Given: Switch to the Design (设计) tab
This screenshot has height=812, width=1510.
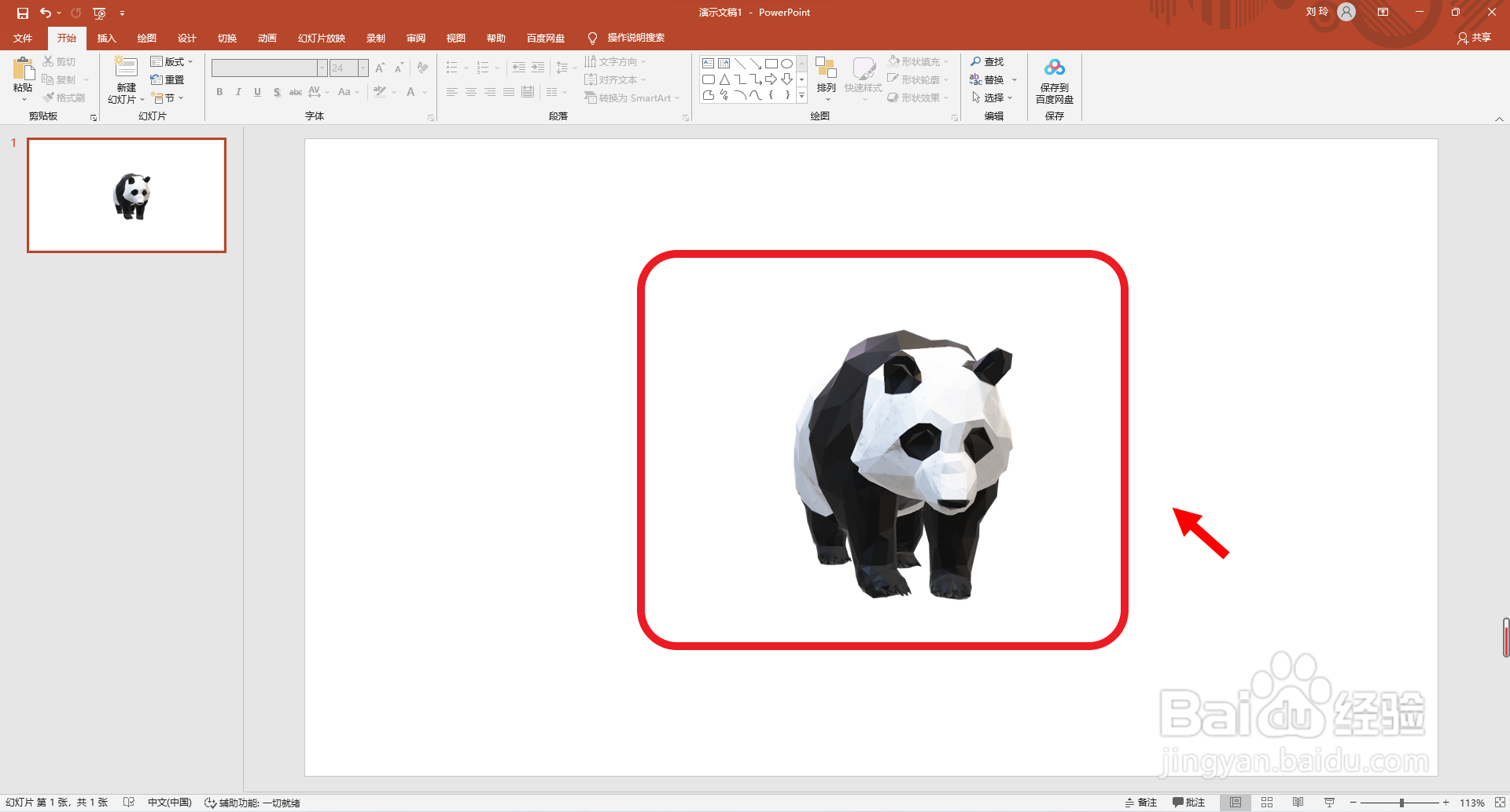Looking at the screenshot, I should click(186, 39).
